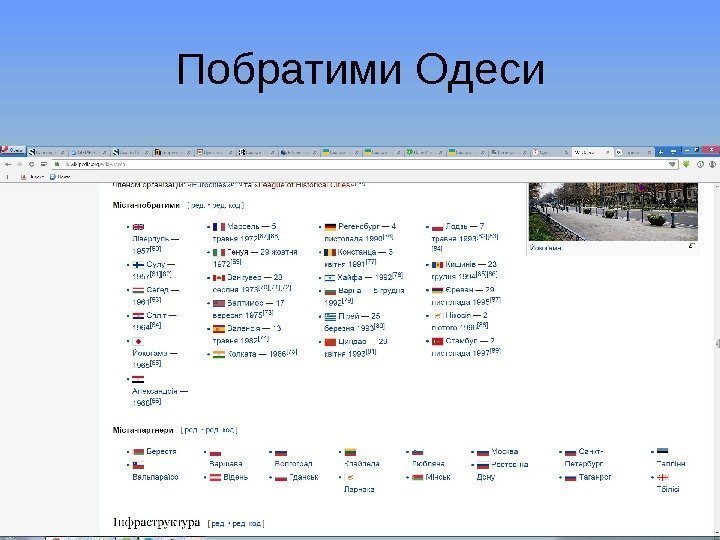This screenshot has height=540, width=720.
Task: Open the Варшава partner city link
Action: pyautogui.click(x=225, y=464)
